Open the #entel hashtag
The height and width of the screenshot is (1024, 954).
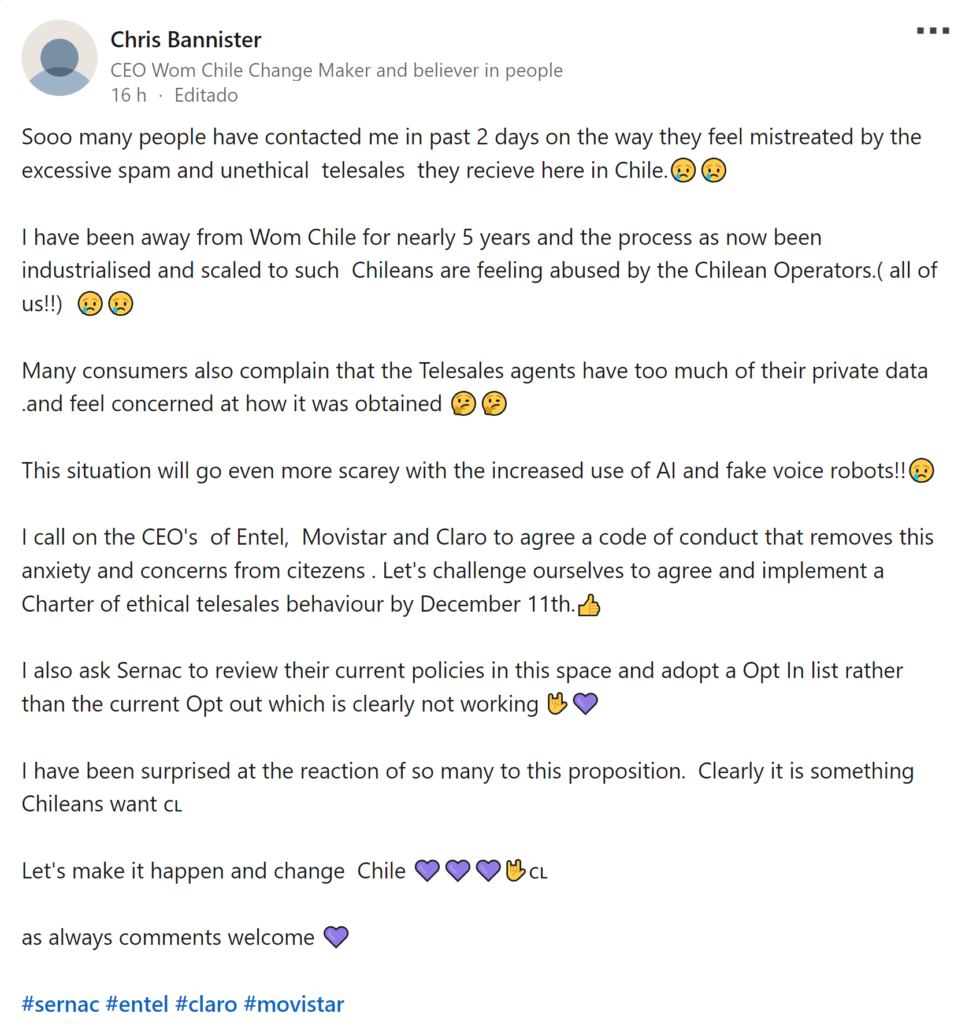(137, 1004)
